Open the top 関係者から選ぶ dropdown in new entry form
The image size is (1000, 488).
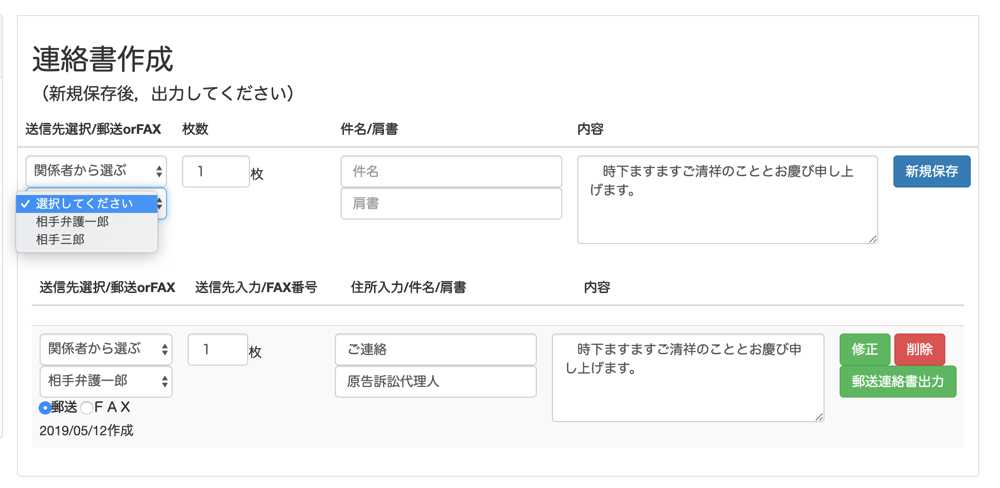click(x=96, y=171)
